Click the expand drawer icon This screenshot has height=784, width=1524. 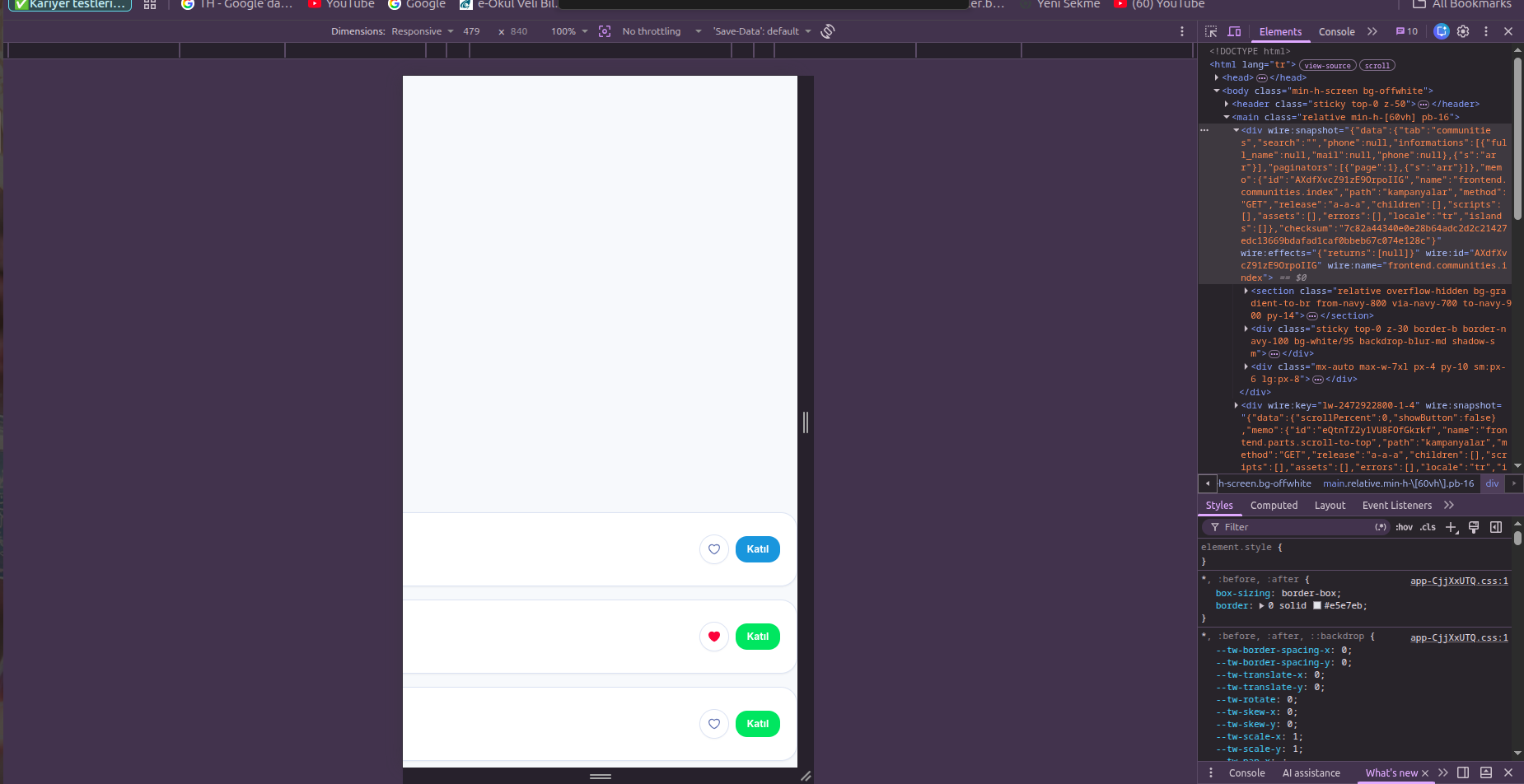(x=1486, y=772)
